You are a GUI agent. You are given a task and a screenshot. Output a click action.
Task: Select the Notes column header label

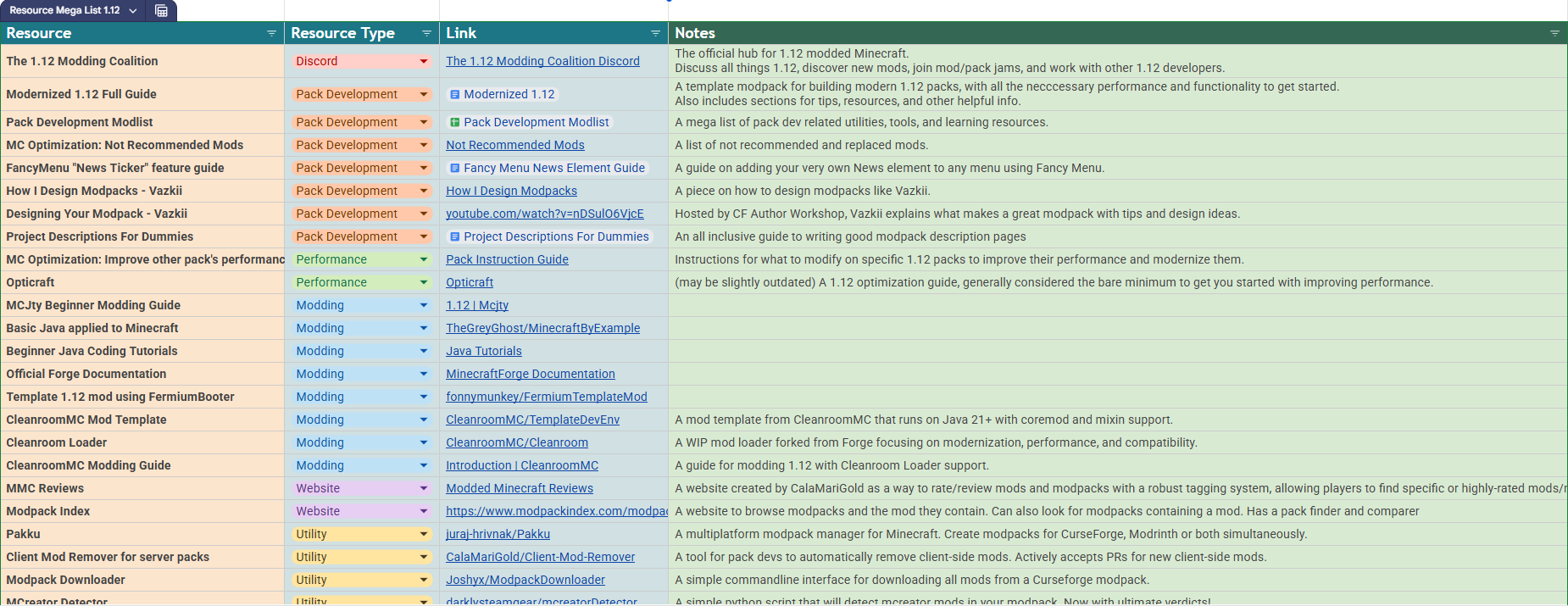695,33
